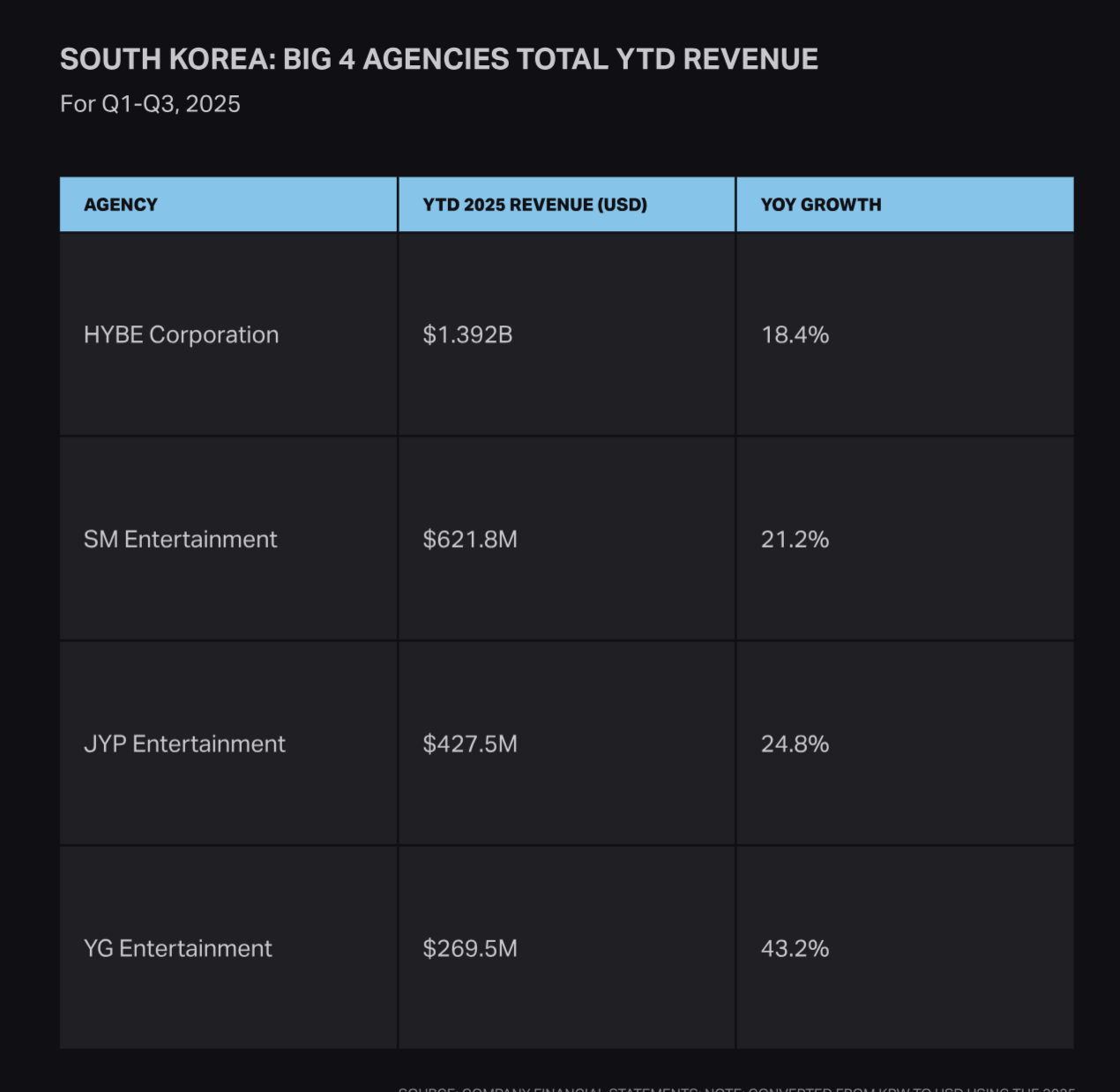Click the $621.8M revenue value
This screenshot has width=1120, height=1092.
pos(469,540)
